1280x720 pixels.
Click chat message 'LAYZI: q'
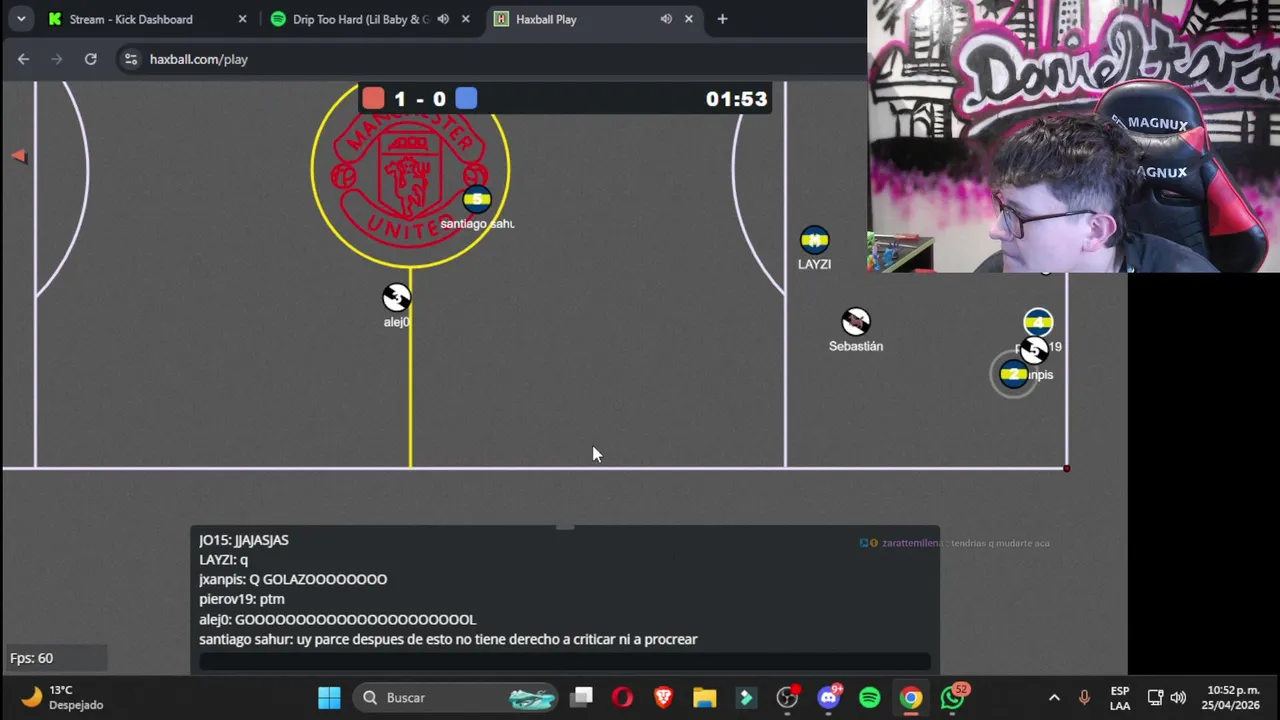(x=223, y=560)
